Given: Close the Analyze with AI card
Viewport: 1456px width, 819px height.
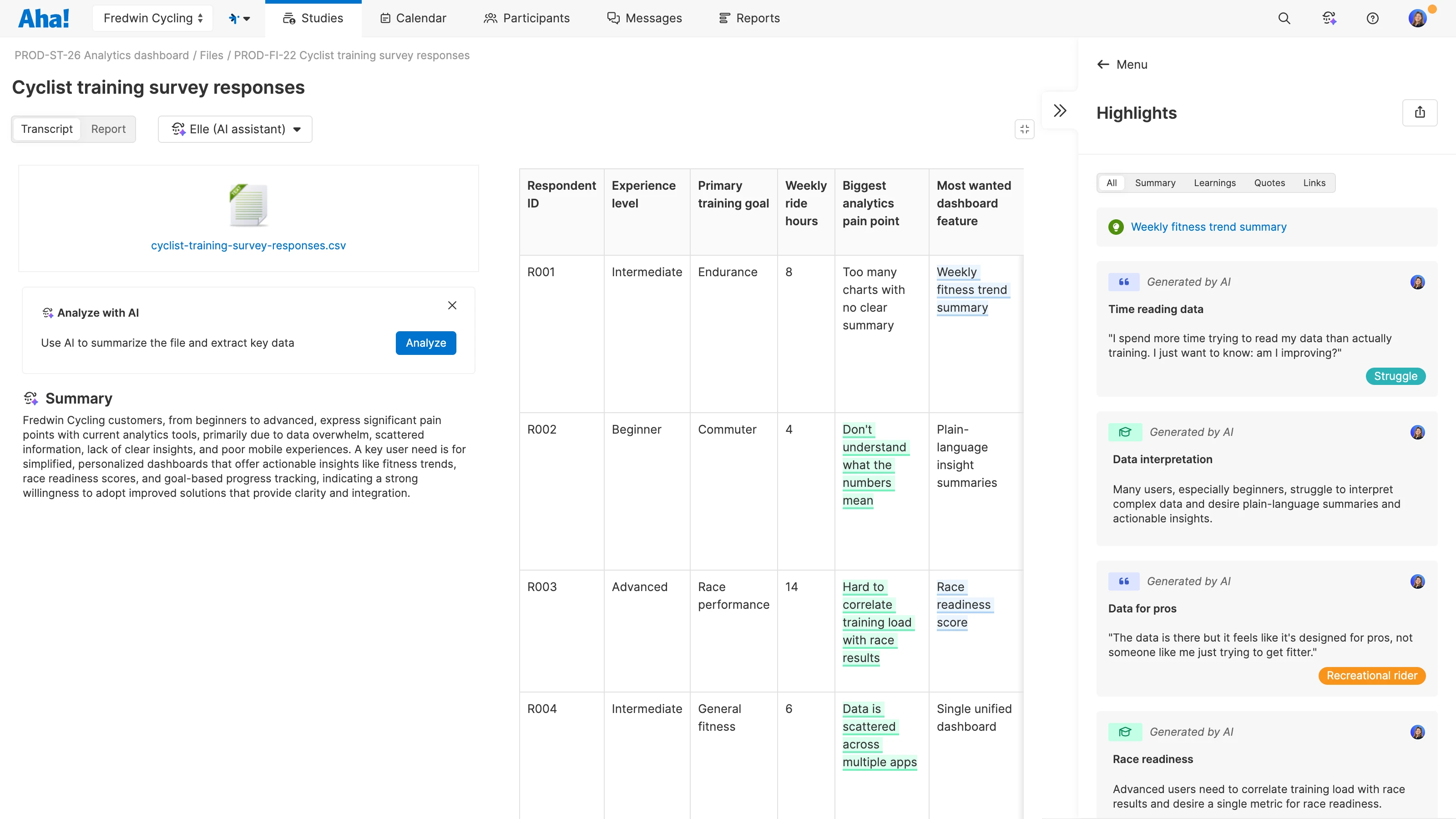Looking at the screenshot, I should [452, 305].
